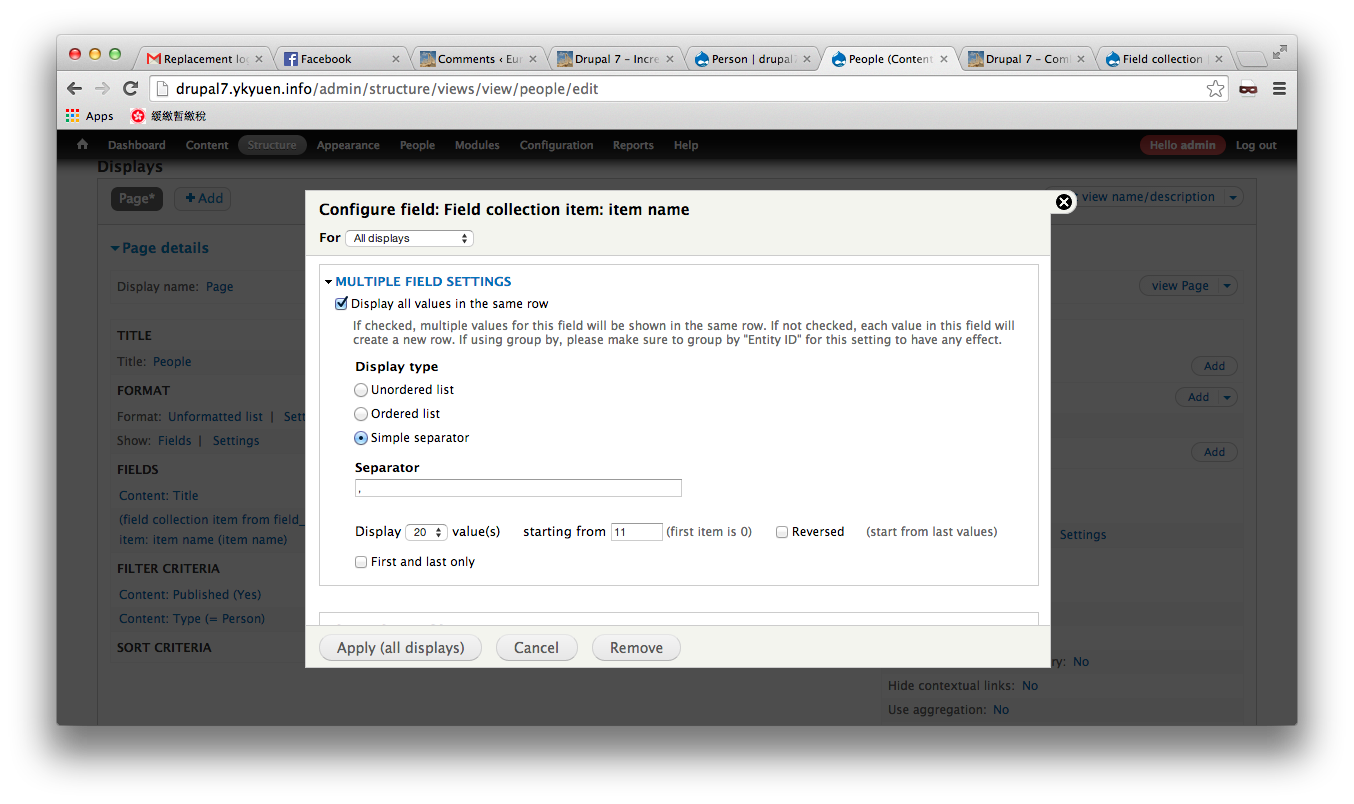Click the Drupal home icon in admin bar
The image size is (1354, 804).
[82, 145]
